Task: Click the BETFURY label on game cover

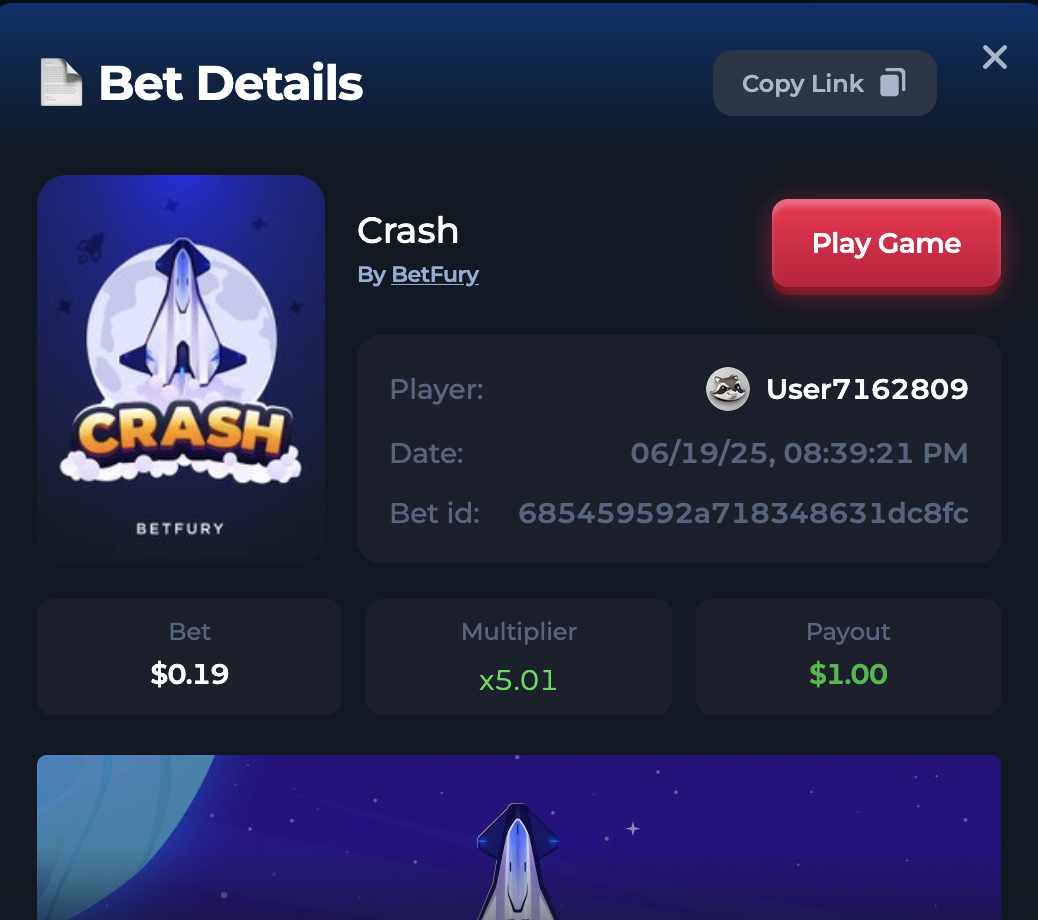Action: (x=180, y=528)
